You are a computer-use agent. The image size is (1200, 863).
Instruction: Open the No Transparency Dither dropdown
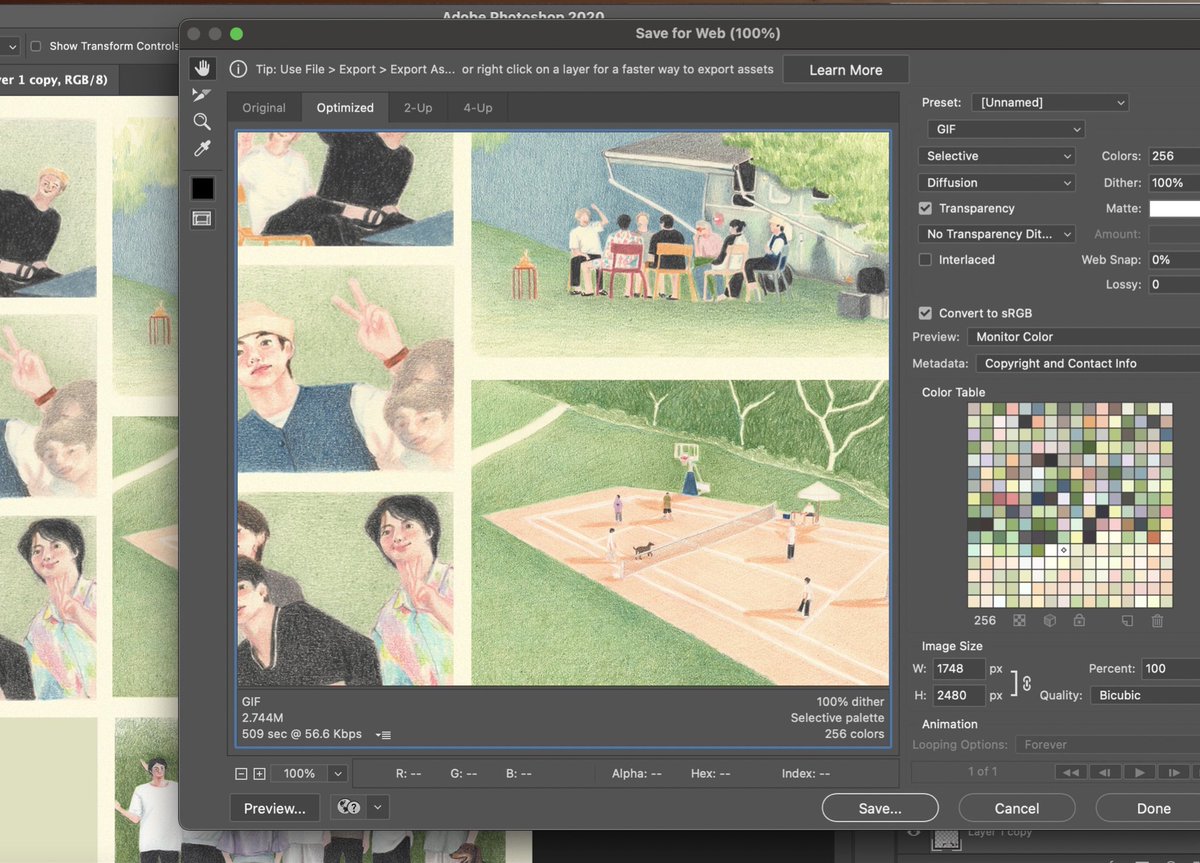[x=996, y=234]
